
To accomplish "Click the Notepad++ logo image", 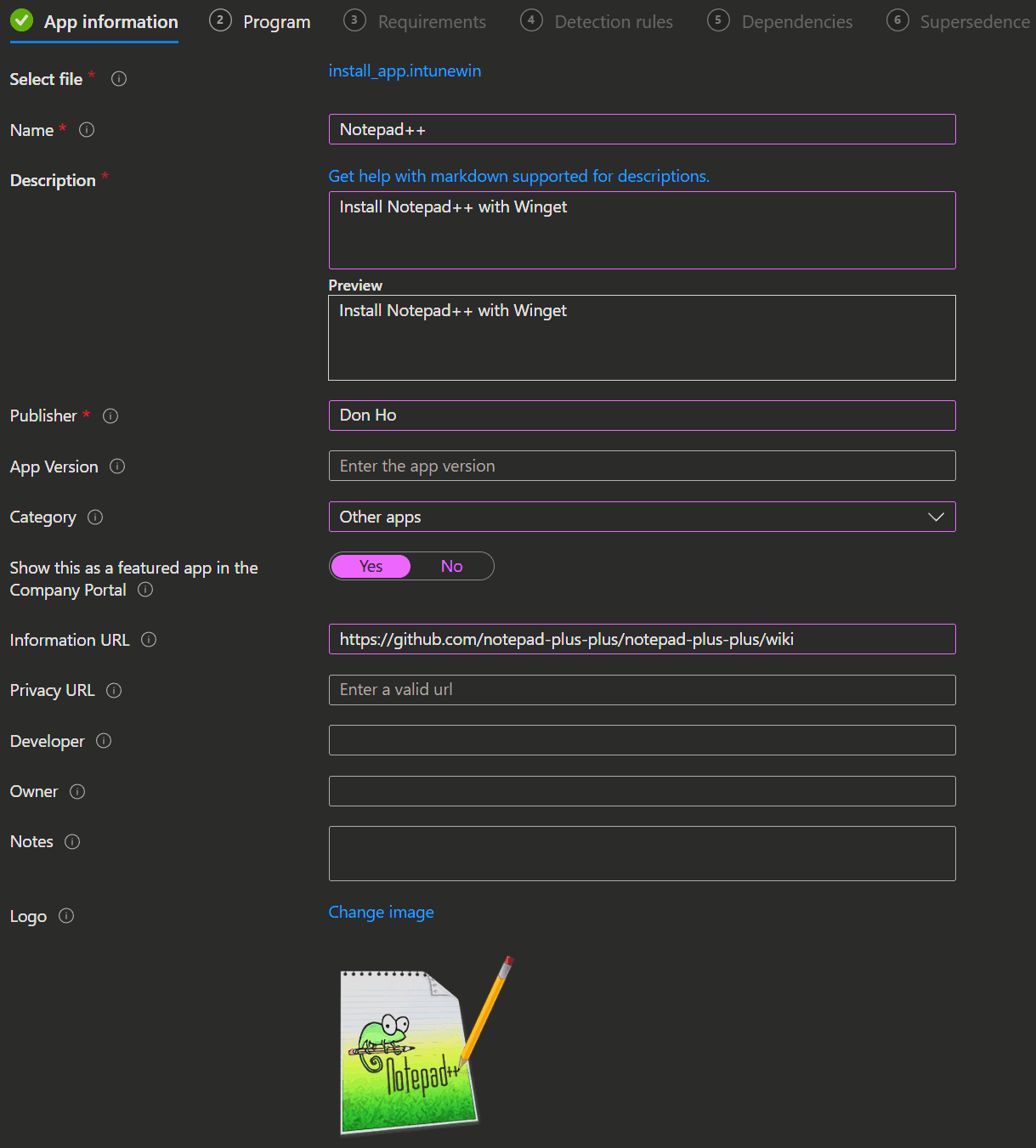I will pyautogui.click(x=427, y=1045).
